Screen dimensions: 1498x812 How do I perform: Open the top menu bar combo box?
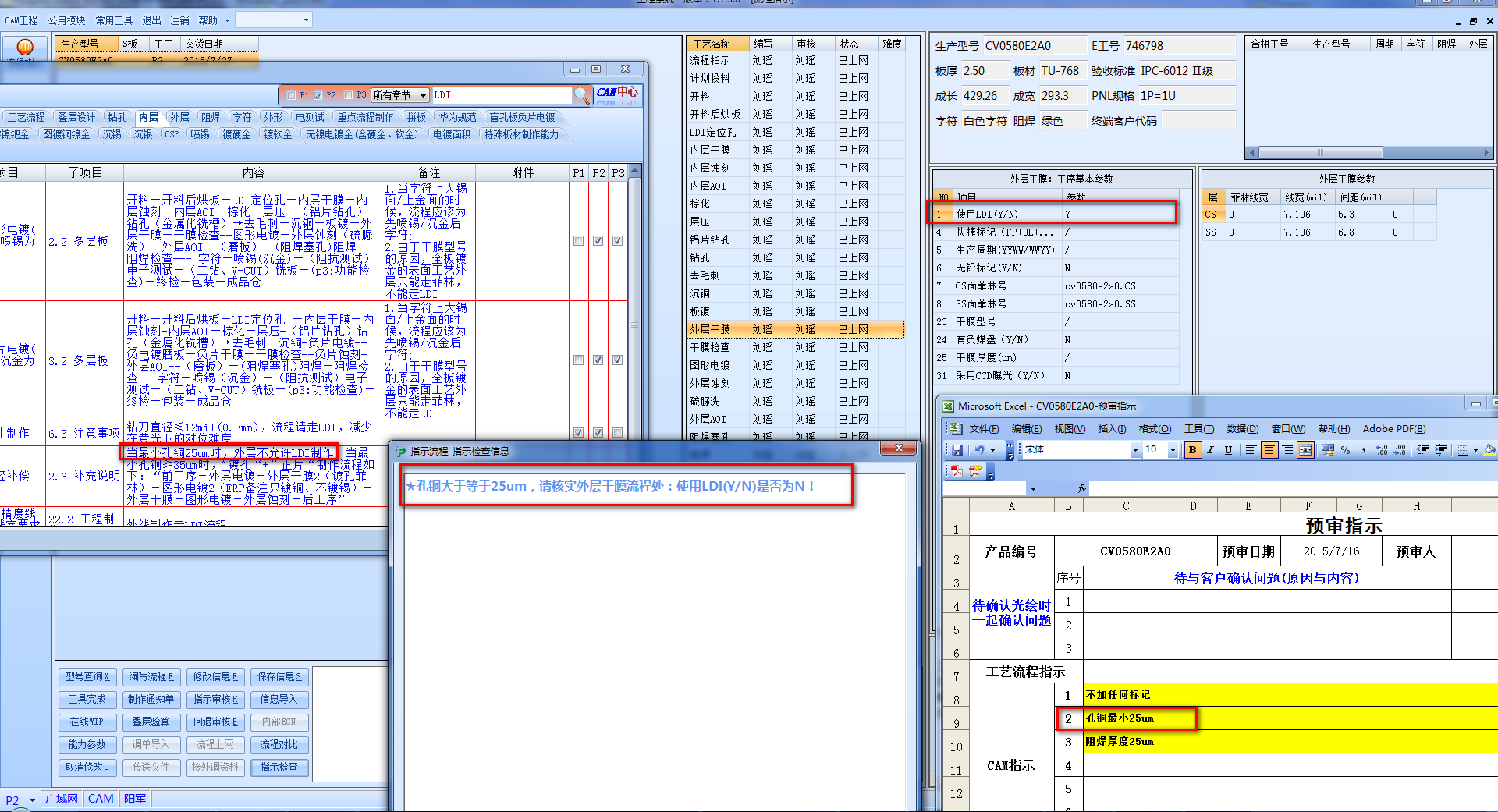click(274, 20)
